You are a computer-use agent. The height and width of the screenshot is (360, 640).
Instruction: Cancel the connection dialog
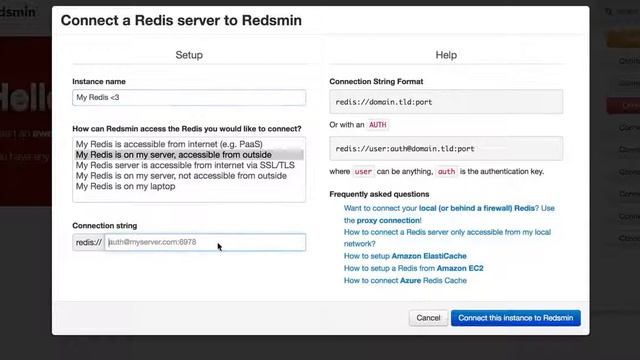pos(428,318)
